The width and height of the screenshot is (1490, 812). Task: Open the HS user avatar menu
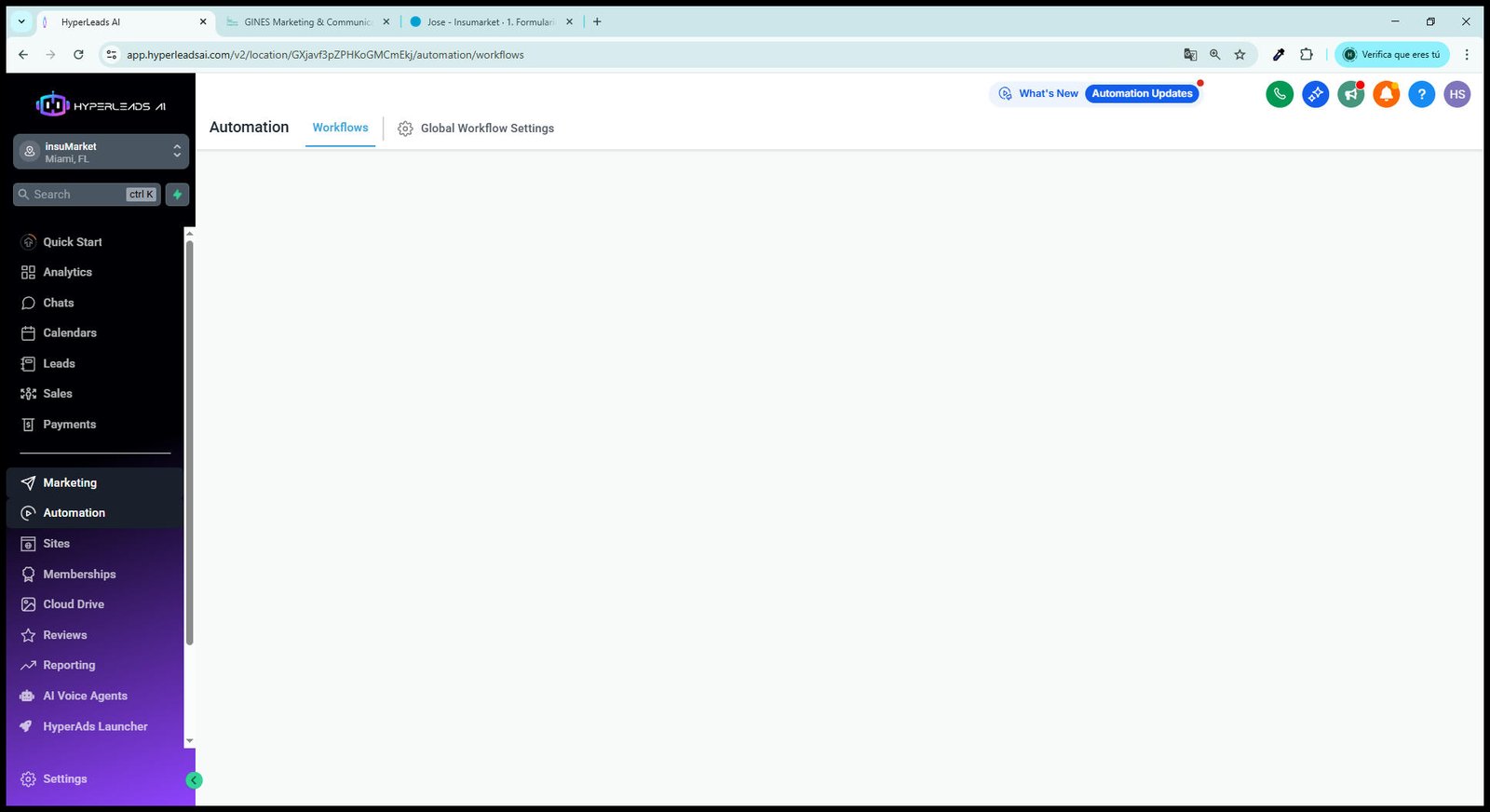tap(1456, 94)
